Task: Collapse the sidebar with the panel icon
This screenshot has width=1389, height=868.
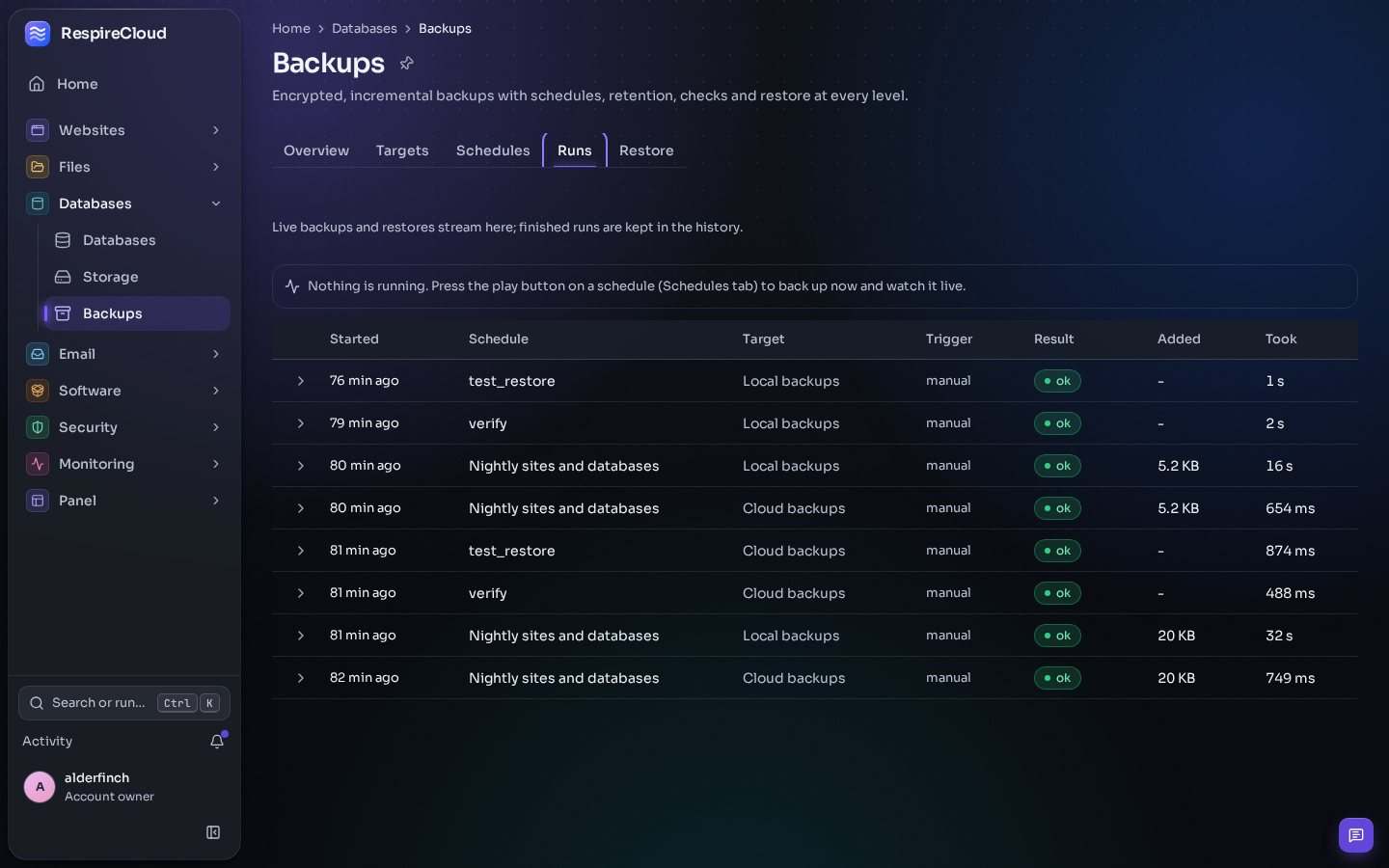Action: point(213,832)
